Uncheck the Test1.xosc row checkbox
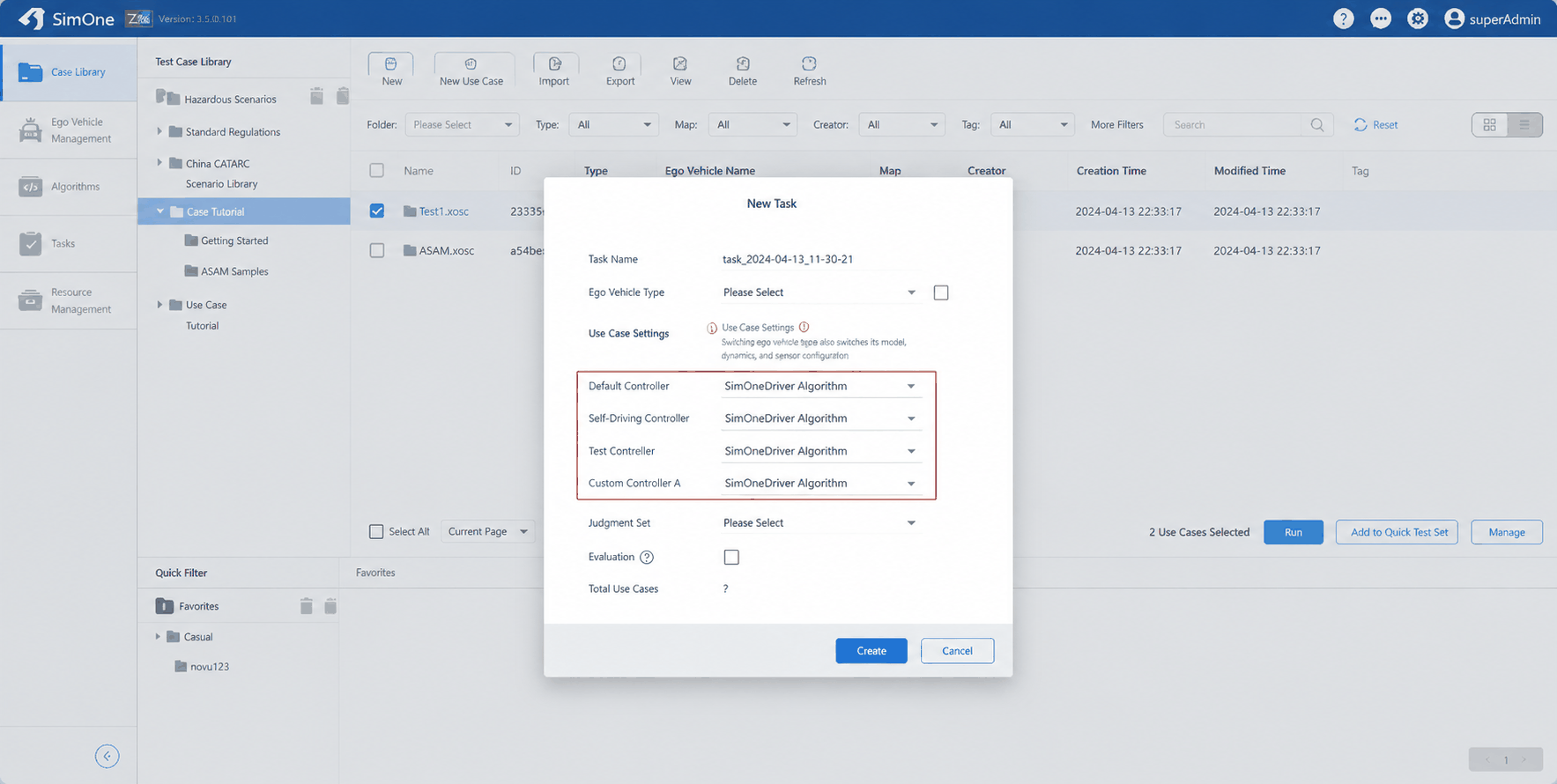 pos(377,211)
